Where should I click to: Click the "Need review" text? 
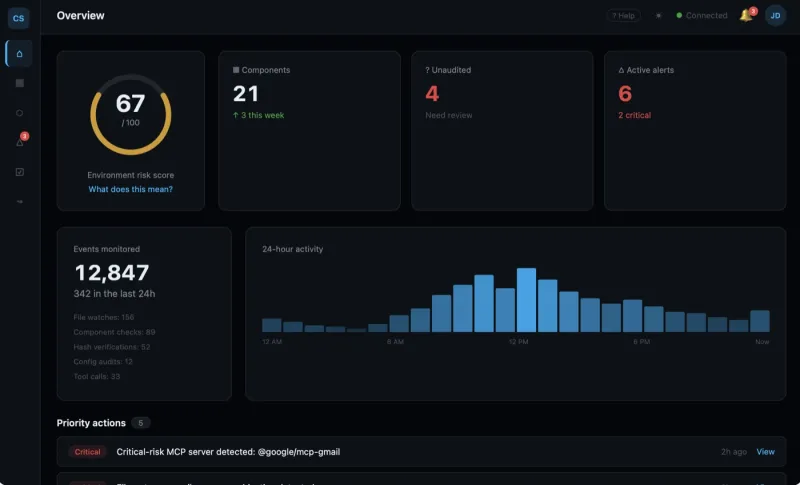[x=449, y=115]
